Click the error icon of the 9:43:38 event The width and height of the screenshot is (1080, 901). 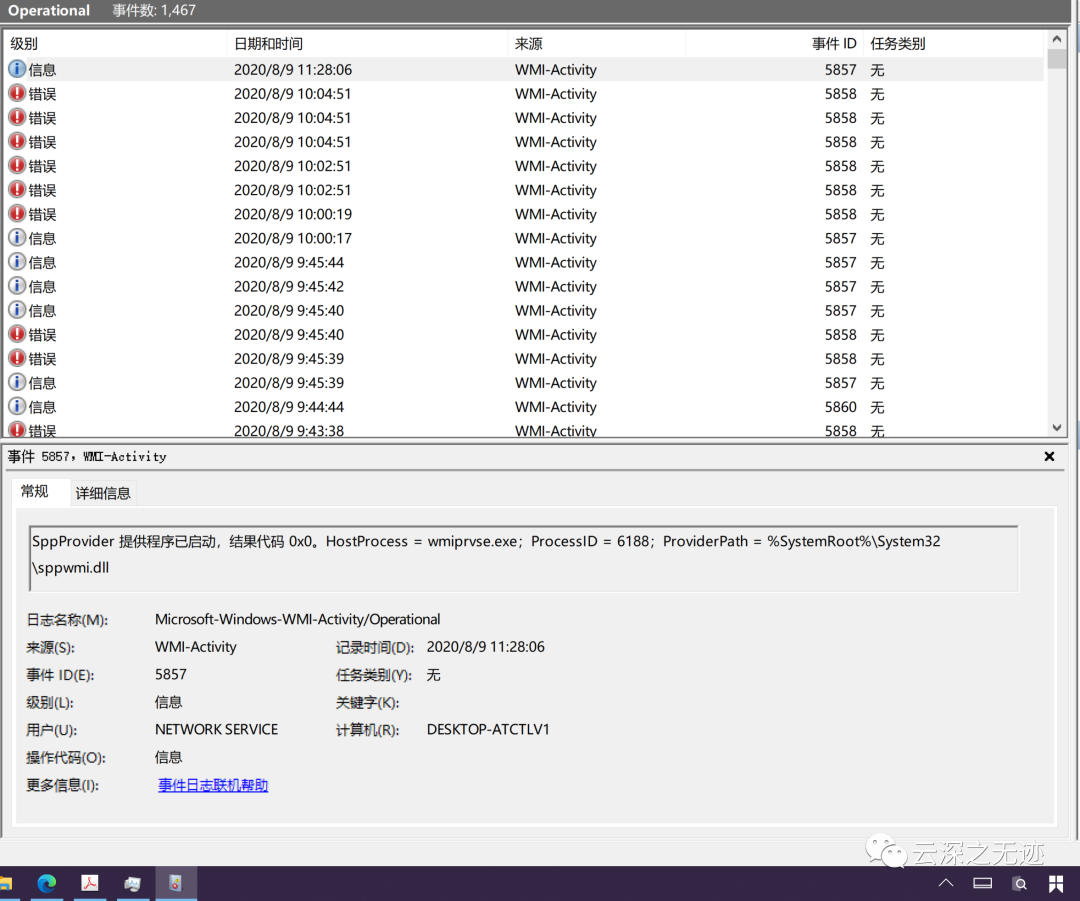click(17, 429)
